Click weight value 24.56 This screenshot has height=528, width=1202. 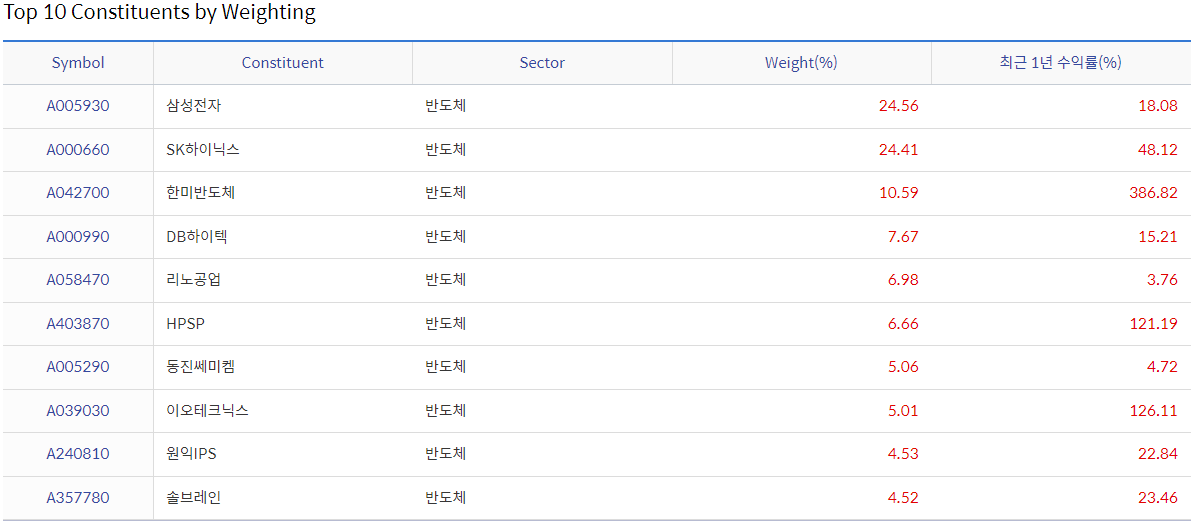[x=898, y=106]
